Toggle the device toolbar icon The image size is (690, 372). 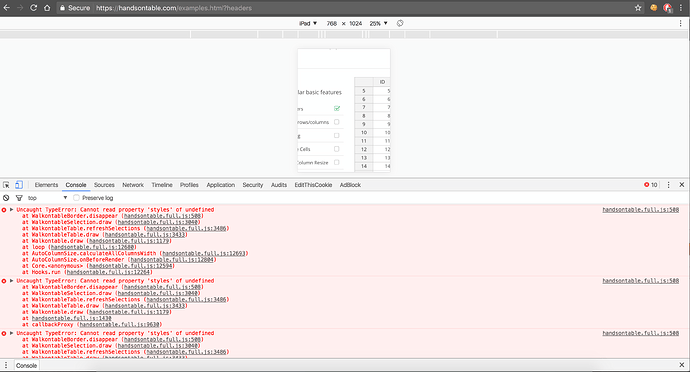[x=19, y=185]
